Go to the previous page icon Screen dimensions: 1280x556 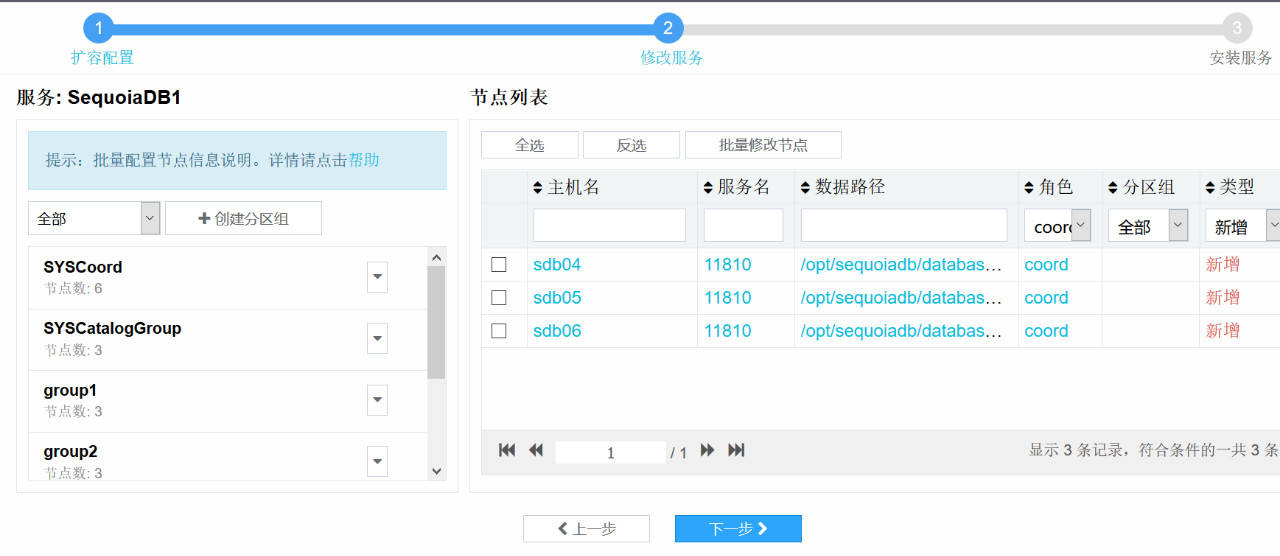(536, 451)
